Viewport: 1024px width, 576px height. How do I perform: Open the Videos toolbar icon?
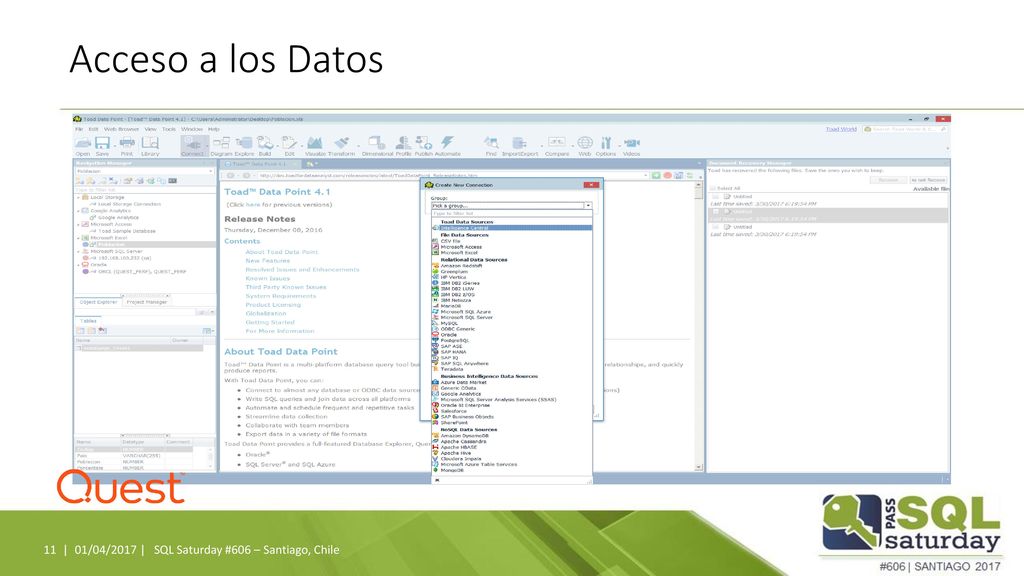(x=632, y=146)
